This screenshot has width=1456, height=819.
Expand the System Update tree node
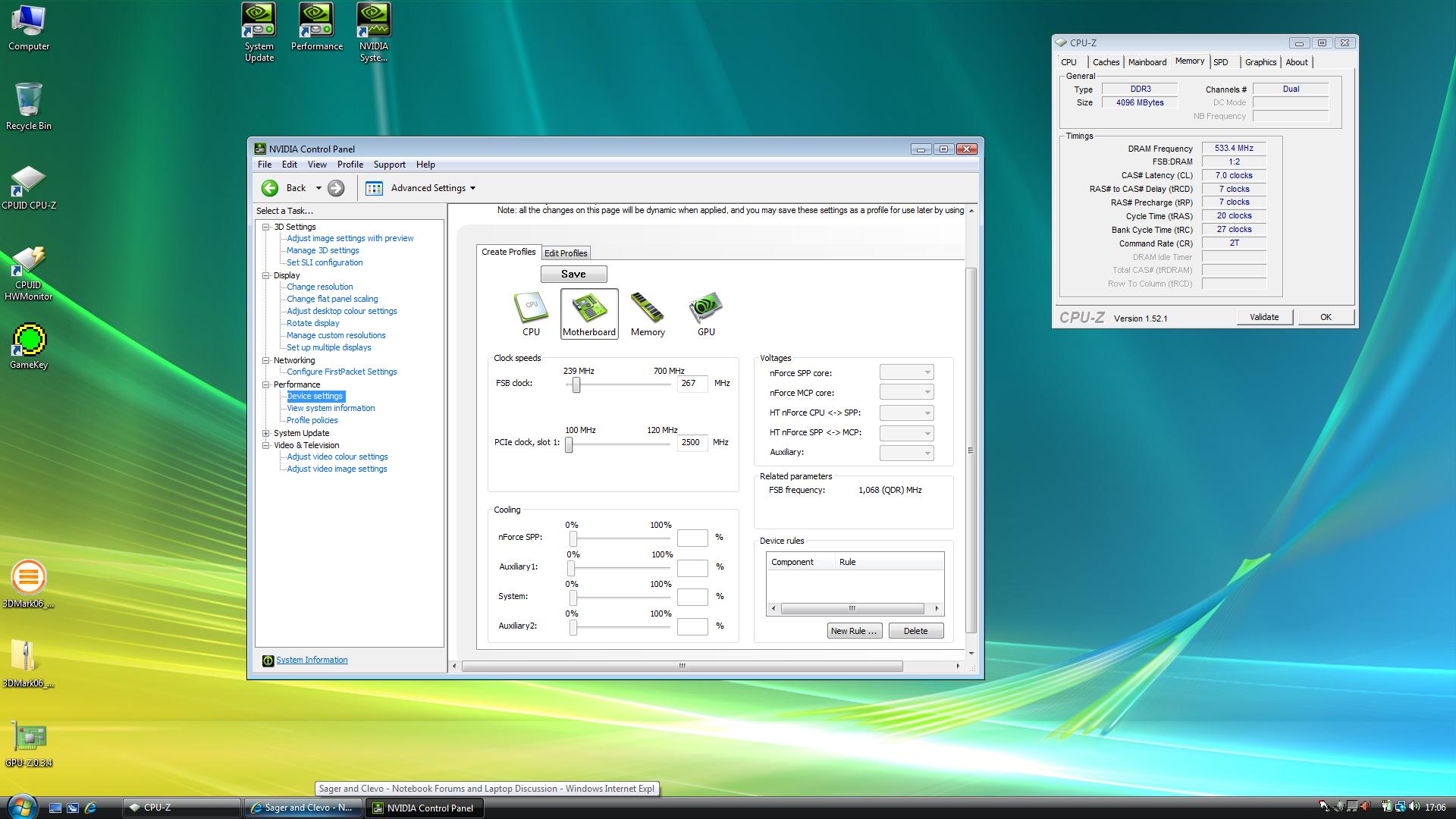coord(266,433)
